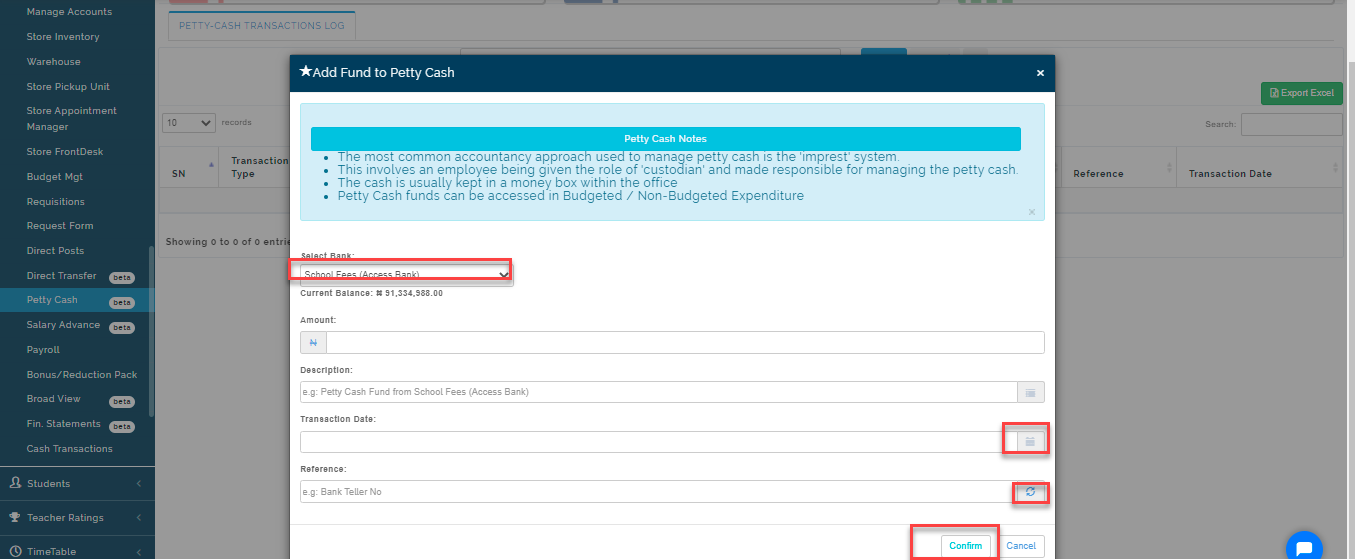Close the Add Fund to Petty Cash dialog
Image resolution: width=1355 pixels, height=560 pixels.
1040,73
